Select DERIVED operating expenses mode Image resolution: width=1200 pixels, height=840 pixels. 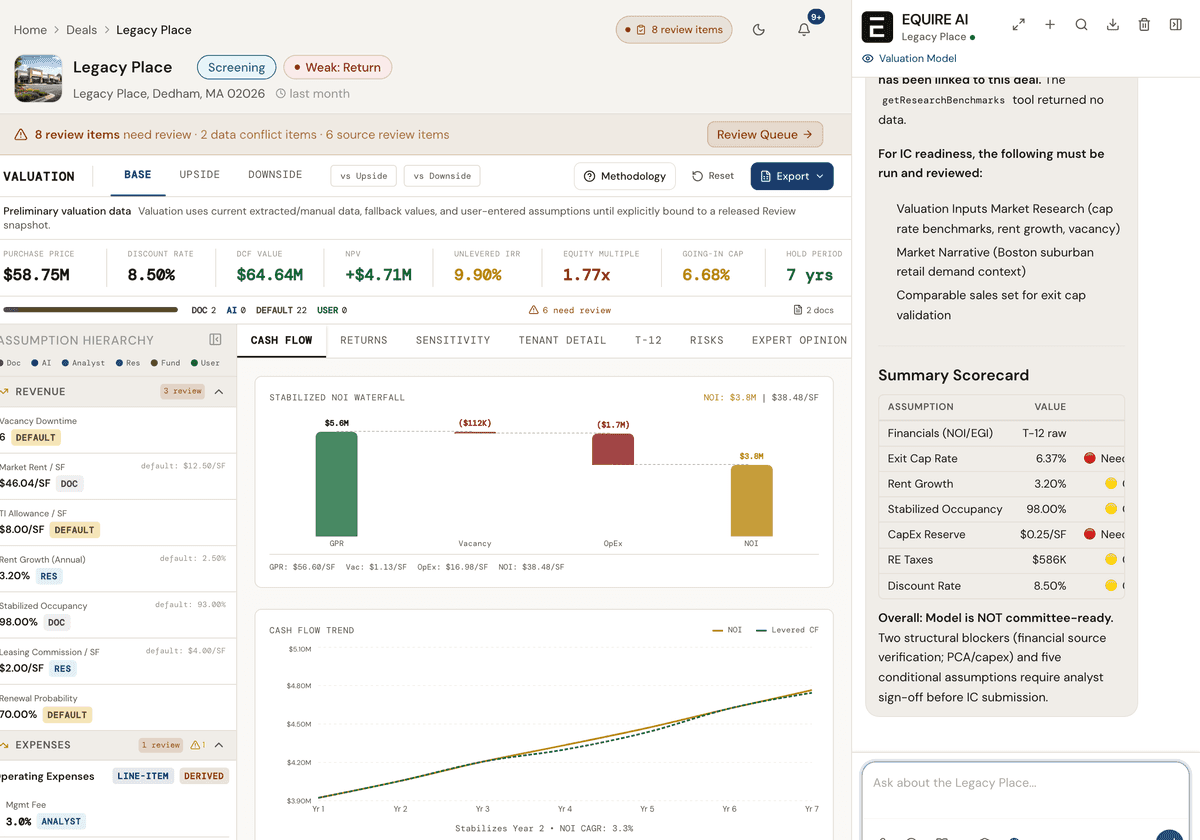click(x=204, y=776)
